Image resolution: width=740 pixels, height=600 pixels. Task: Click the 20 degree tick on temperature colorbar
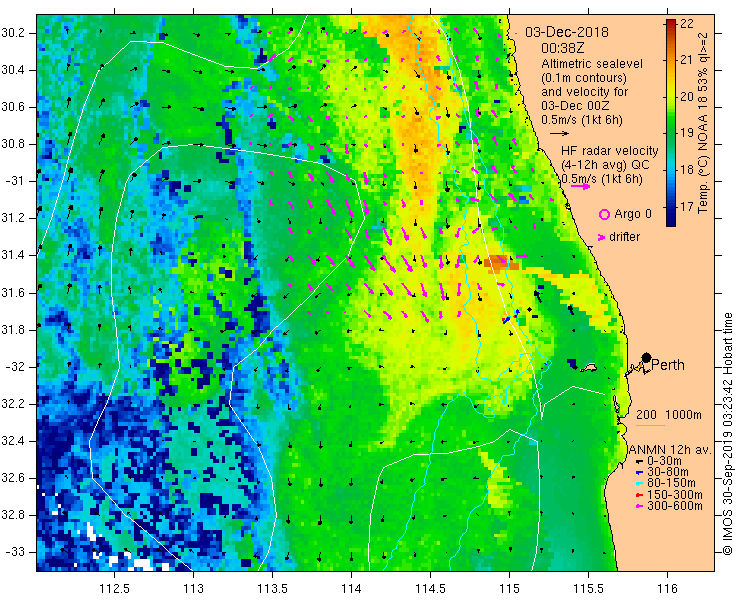687,96
